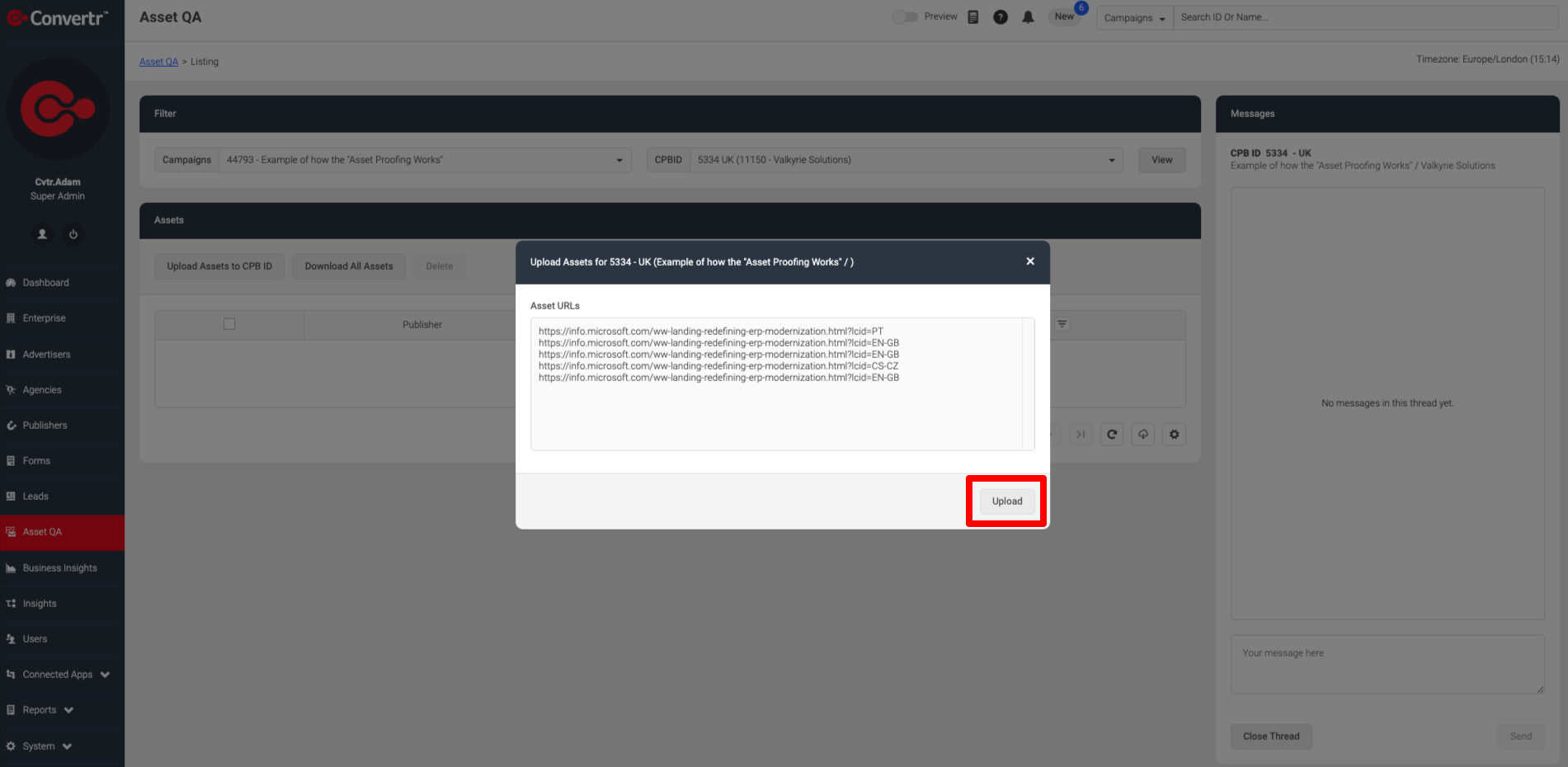Sort by the Publisher column header
Image resolution: width=1568 pixels, height=767 pixels.
click(x=422, y=325)
